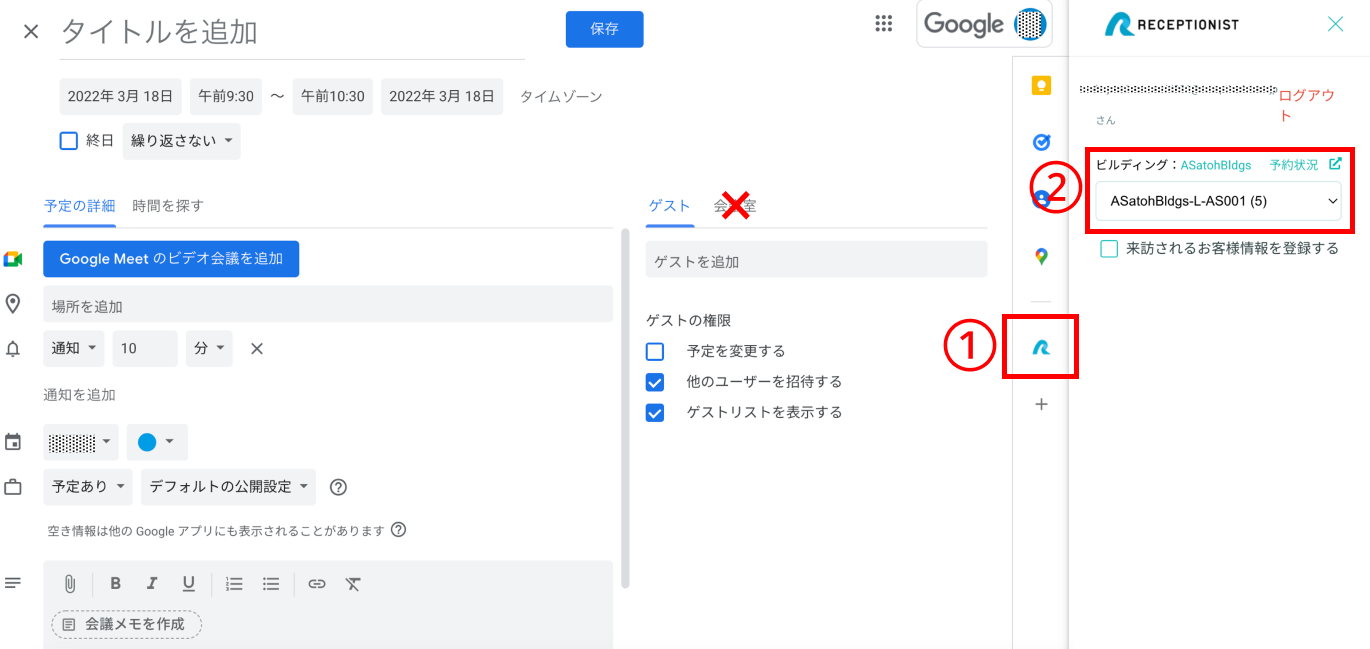The height and width of the screenshot is (649, 1370).
Task: Insert a link in the description
Action: click(317, 584)
